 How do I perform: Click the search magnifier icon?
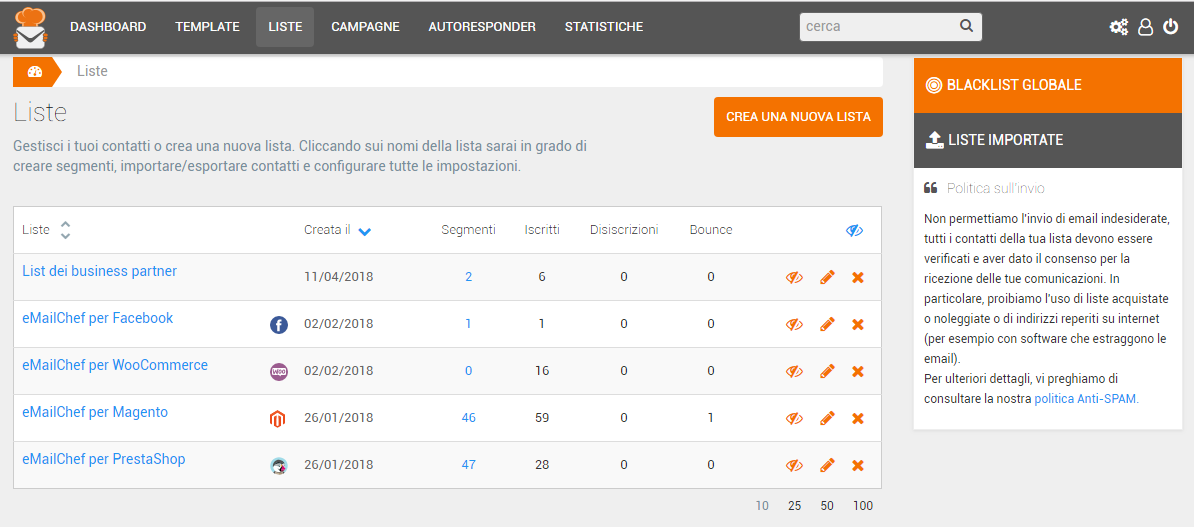[966, 27]
